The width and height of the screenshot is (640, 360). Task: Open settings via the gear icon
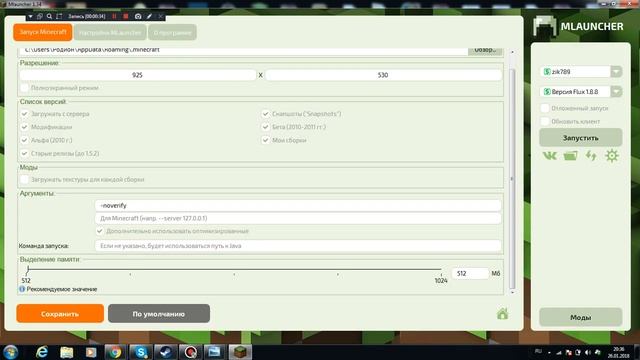[611, 156]
